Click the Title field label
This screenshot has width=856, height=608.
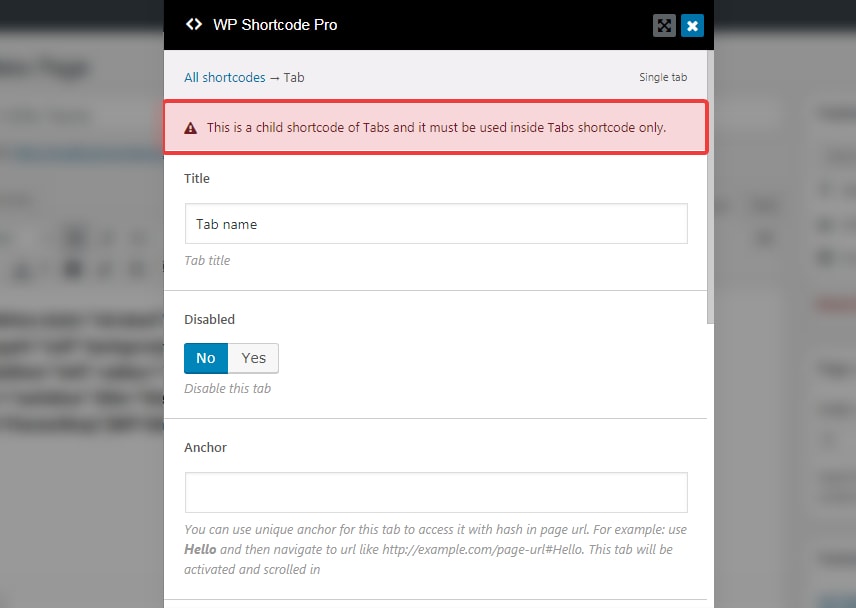(x=197, y=178)
